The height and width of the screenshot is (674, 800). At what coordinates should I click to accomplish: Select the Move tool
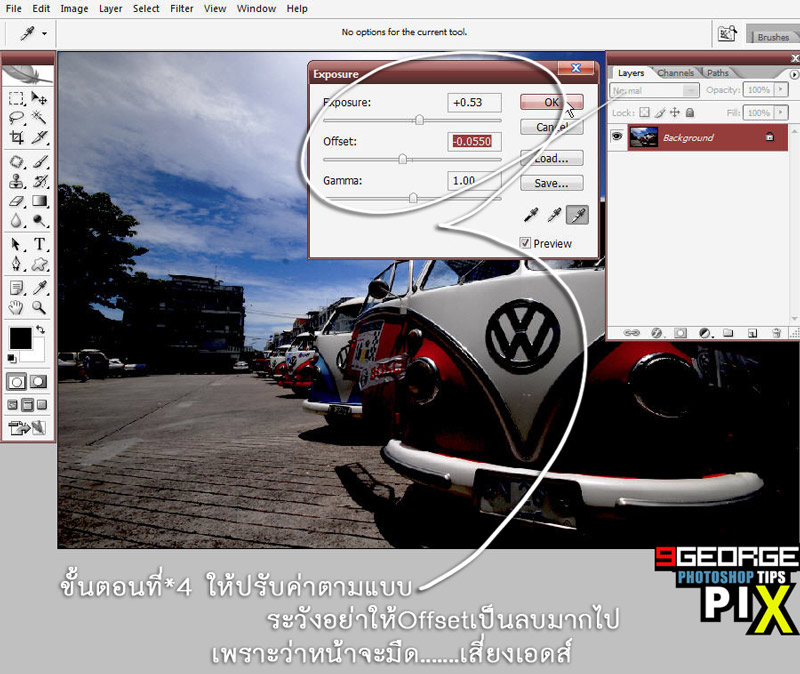39,98
